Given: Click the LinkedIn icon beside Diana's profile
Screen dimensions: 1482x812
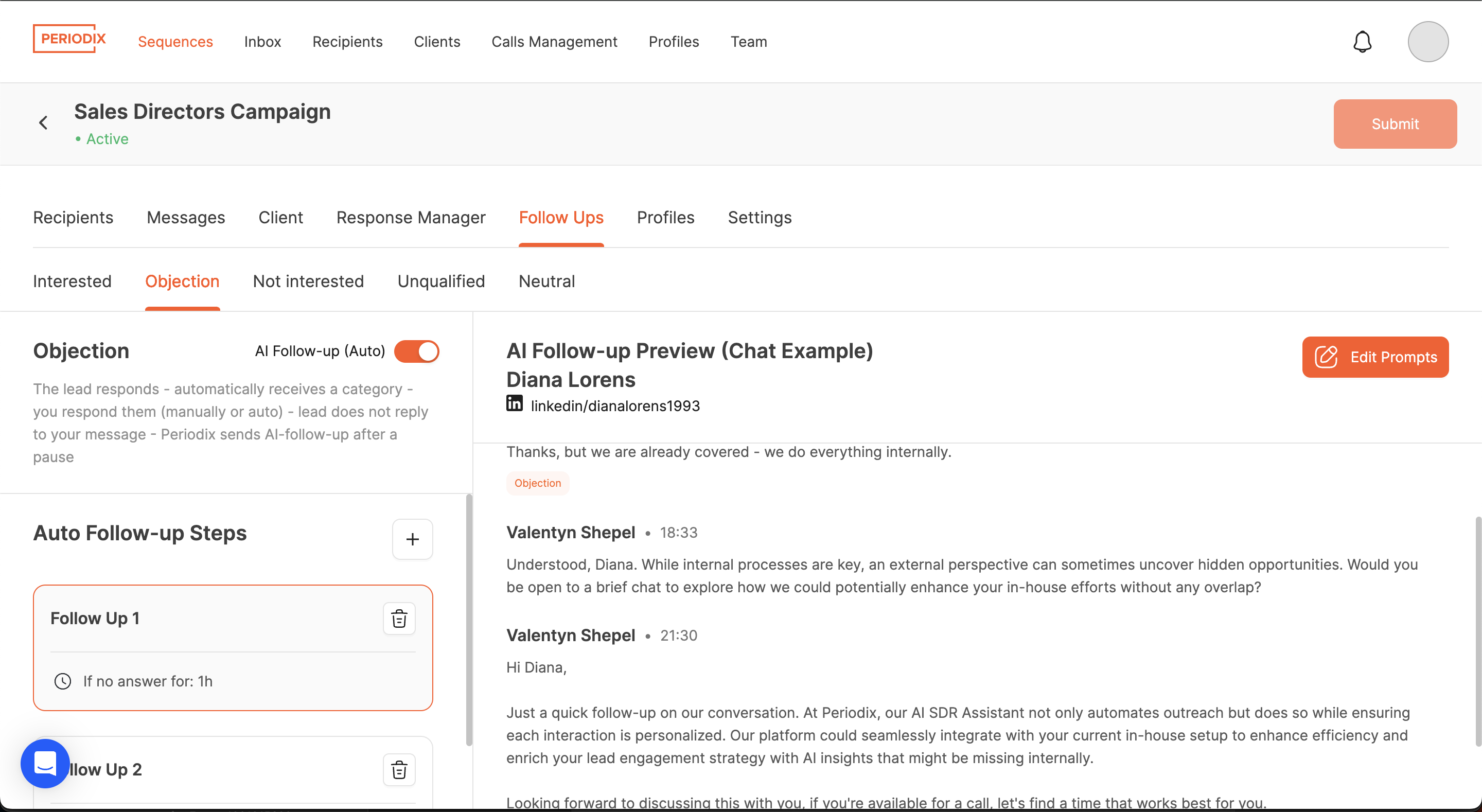Looking at the screenshot, I should (x=514, y=403).
